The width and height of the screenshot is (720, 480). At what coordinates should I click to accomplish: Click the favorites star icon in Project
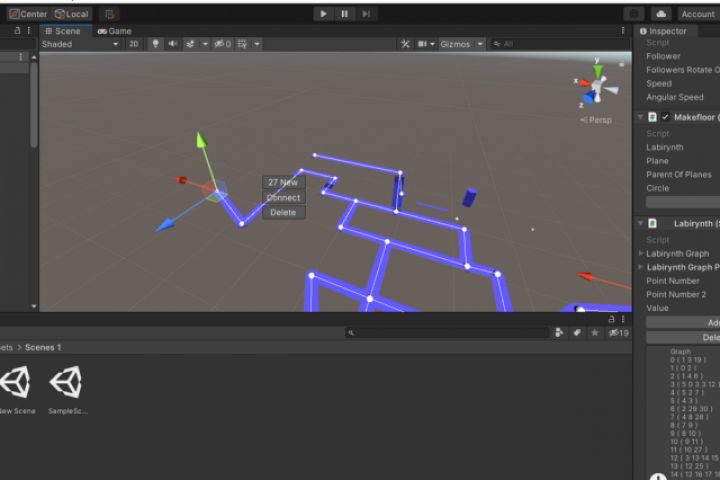tap(595, 333)
